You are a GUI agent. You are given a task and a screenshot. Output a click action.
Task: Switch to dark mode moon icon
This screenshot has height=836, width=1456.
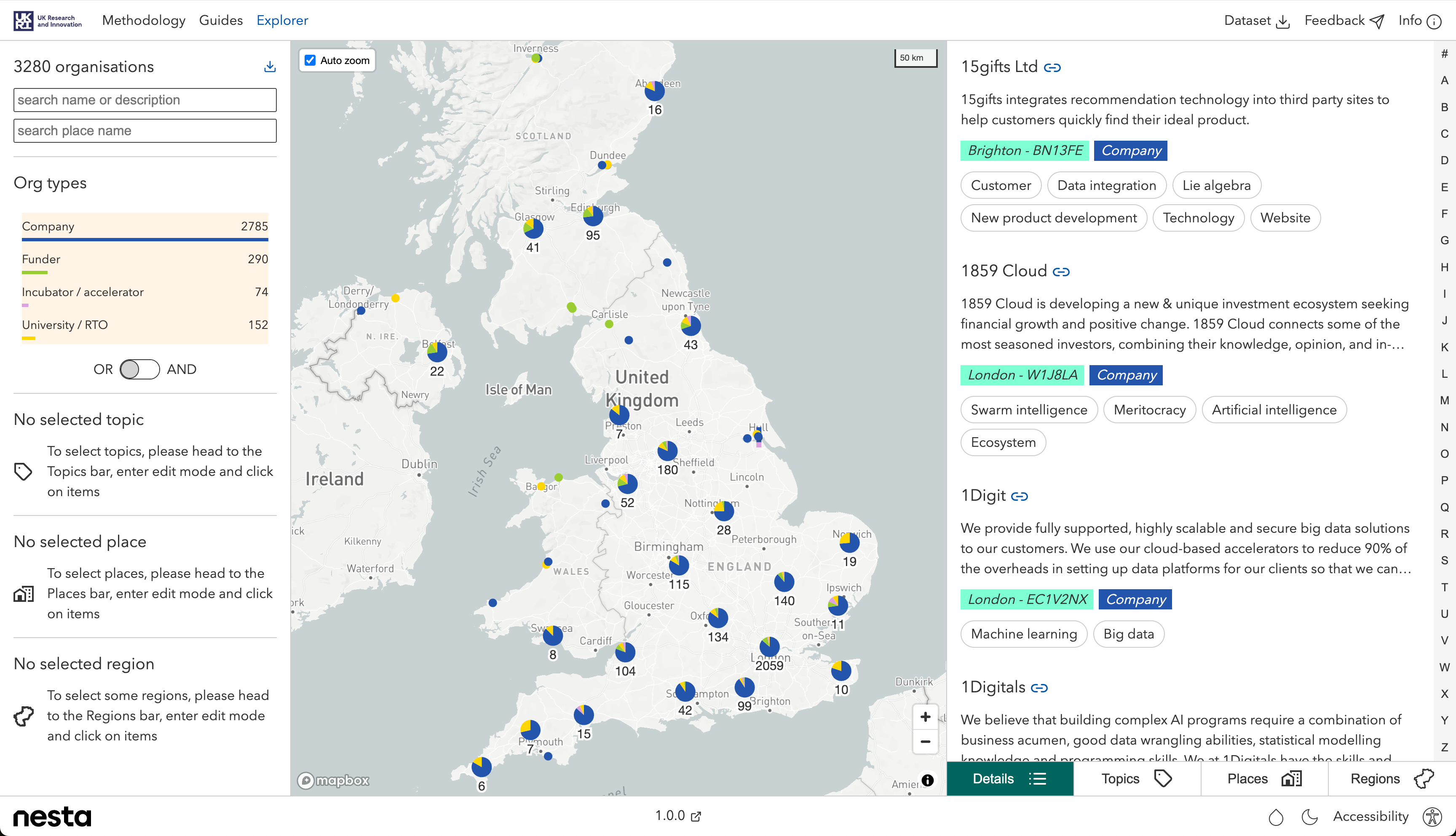(x=1309, y=817)
